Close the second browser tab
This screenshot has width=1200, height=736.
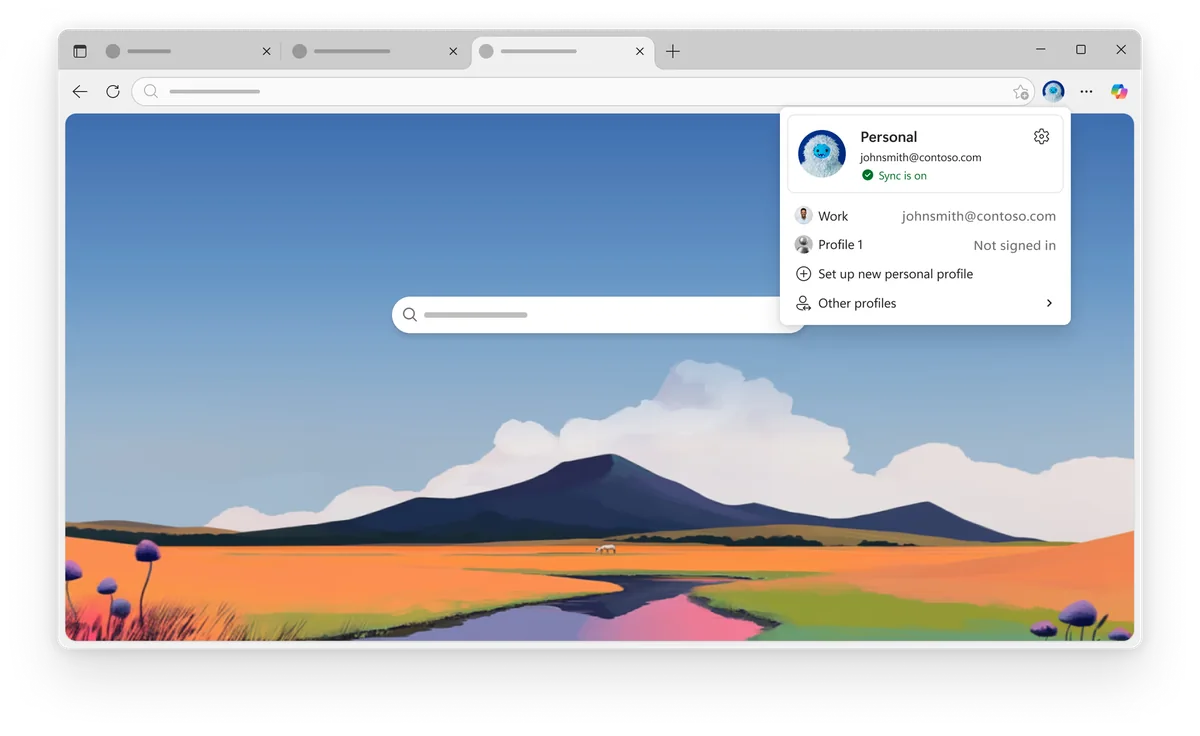[x=453, y=51]
